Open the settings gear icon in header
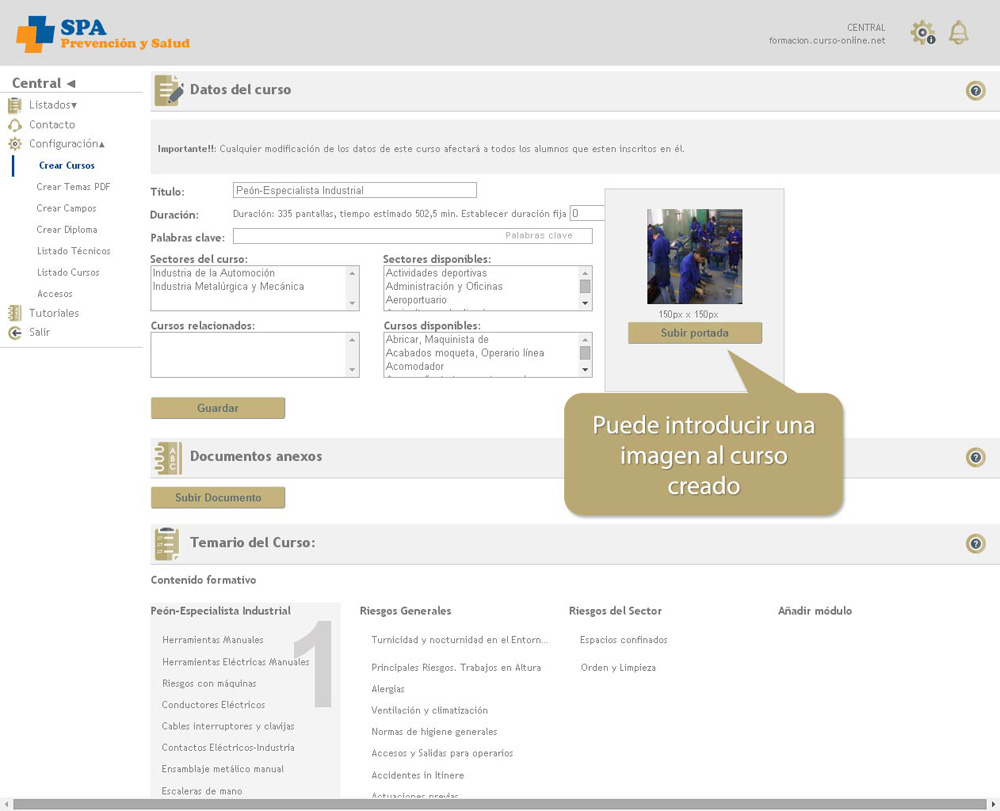 (922, 33)
